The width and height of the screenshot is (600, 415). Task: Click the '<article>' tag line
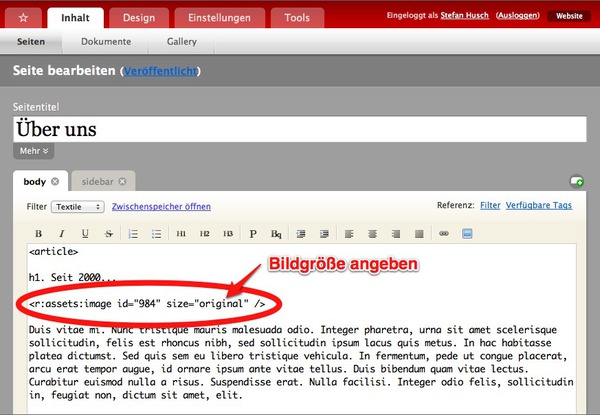coord(54,252)
